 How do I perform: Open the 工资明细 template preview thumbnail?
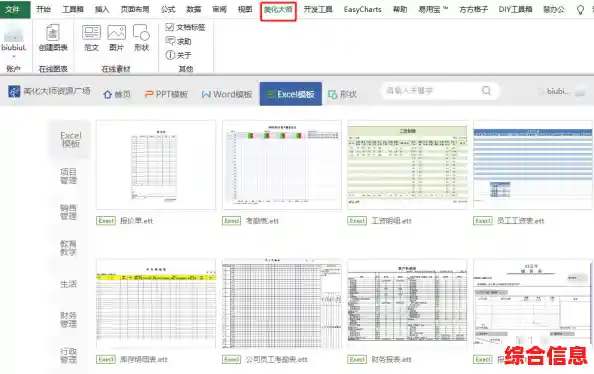pos(407,165)
